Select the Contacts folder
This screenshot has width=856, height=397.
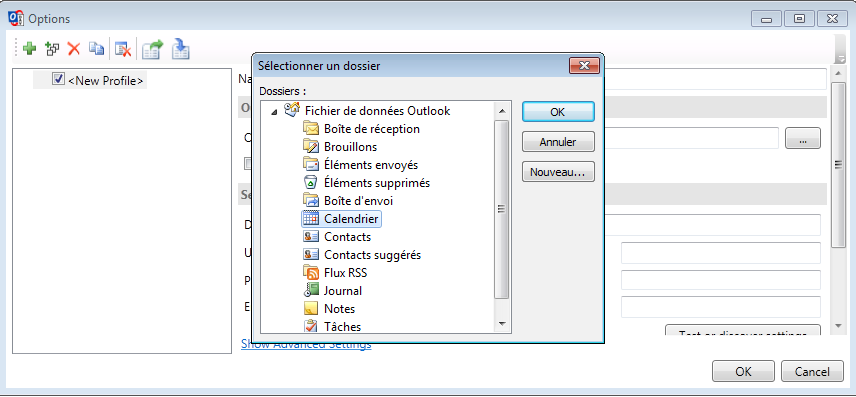click(x=348, y=237)
